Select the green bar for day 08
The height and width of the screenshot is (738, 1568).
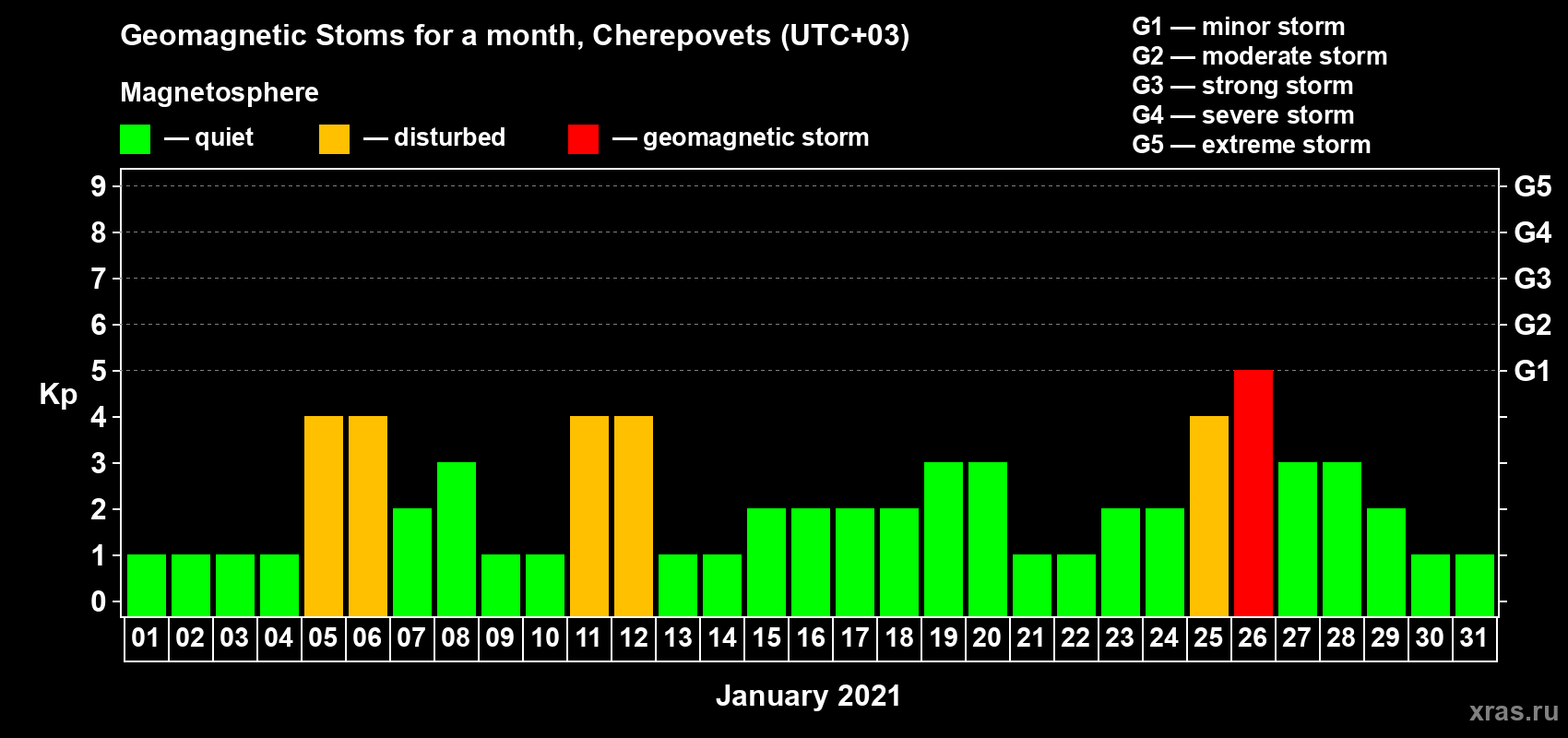click(x=457, y=539)
